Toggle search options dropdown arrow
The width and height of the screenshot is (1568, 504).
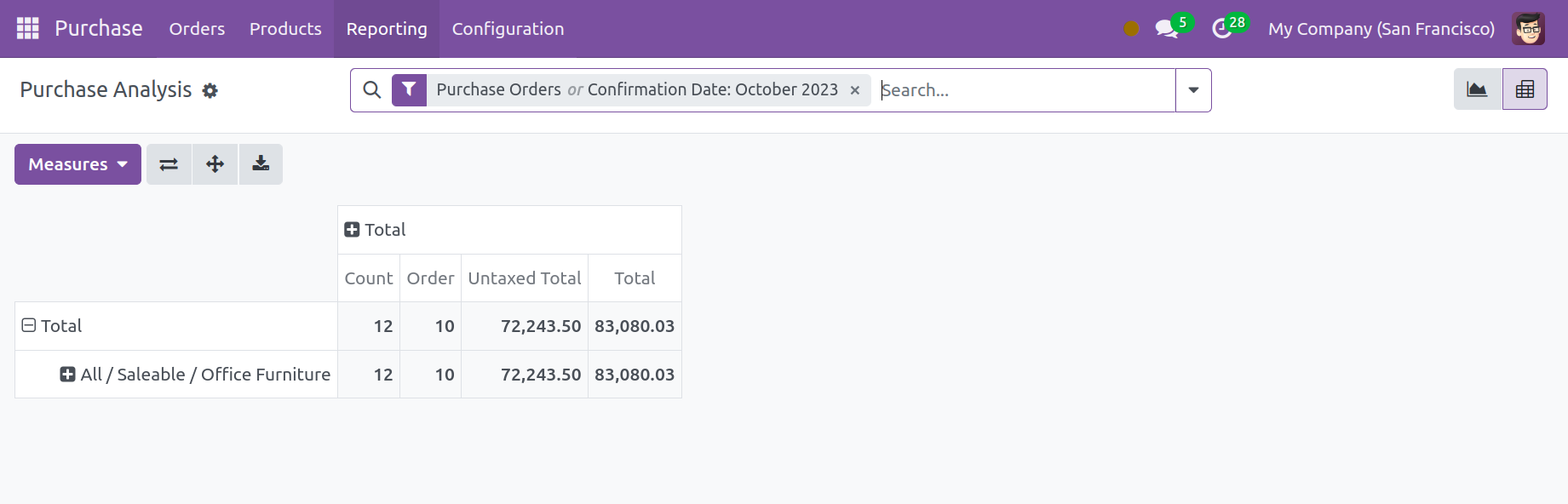[1193, 90]
